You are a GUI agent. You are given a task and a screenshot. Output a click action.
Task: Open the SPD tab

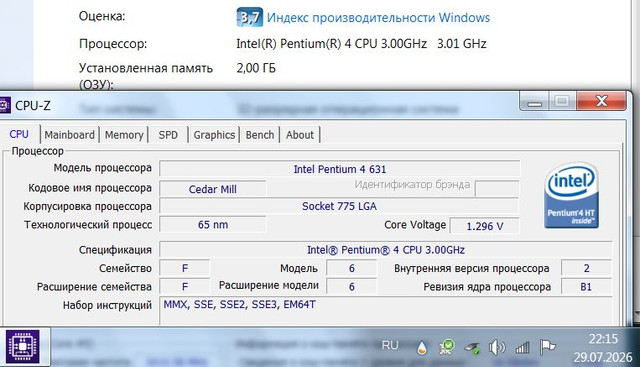[168, 135]
